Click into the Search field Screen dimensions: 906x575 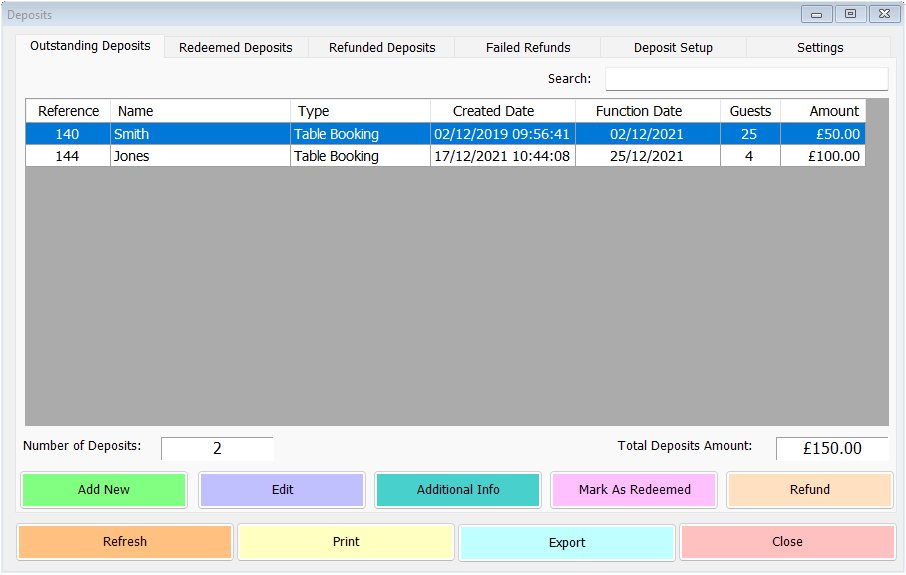click(747, 79)
